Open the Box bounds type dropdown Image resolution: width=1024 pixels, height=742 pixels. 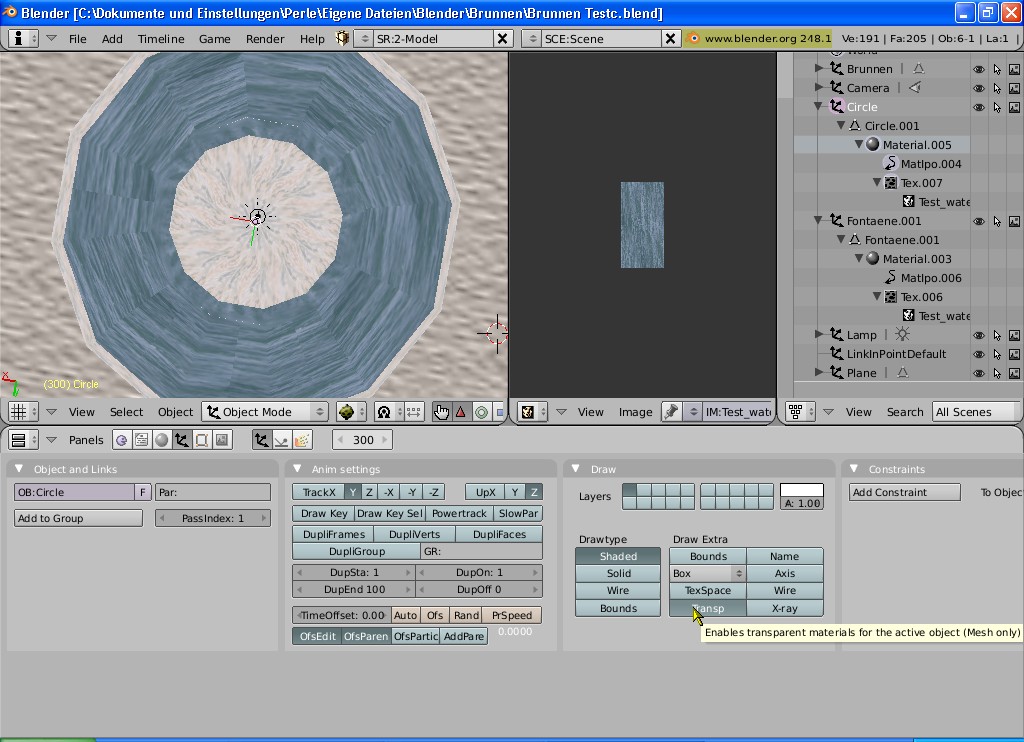coord(708,573)
